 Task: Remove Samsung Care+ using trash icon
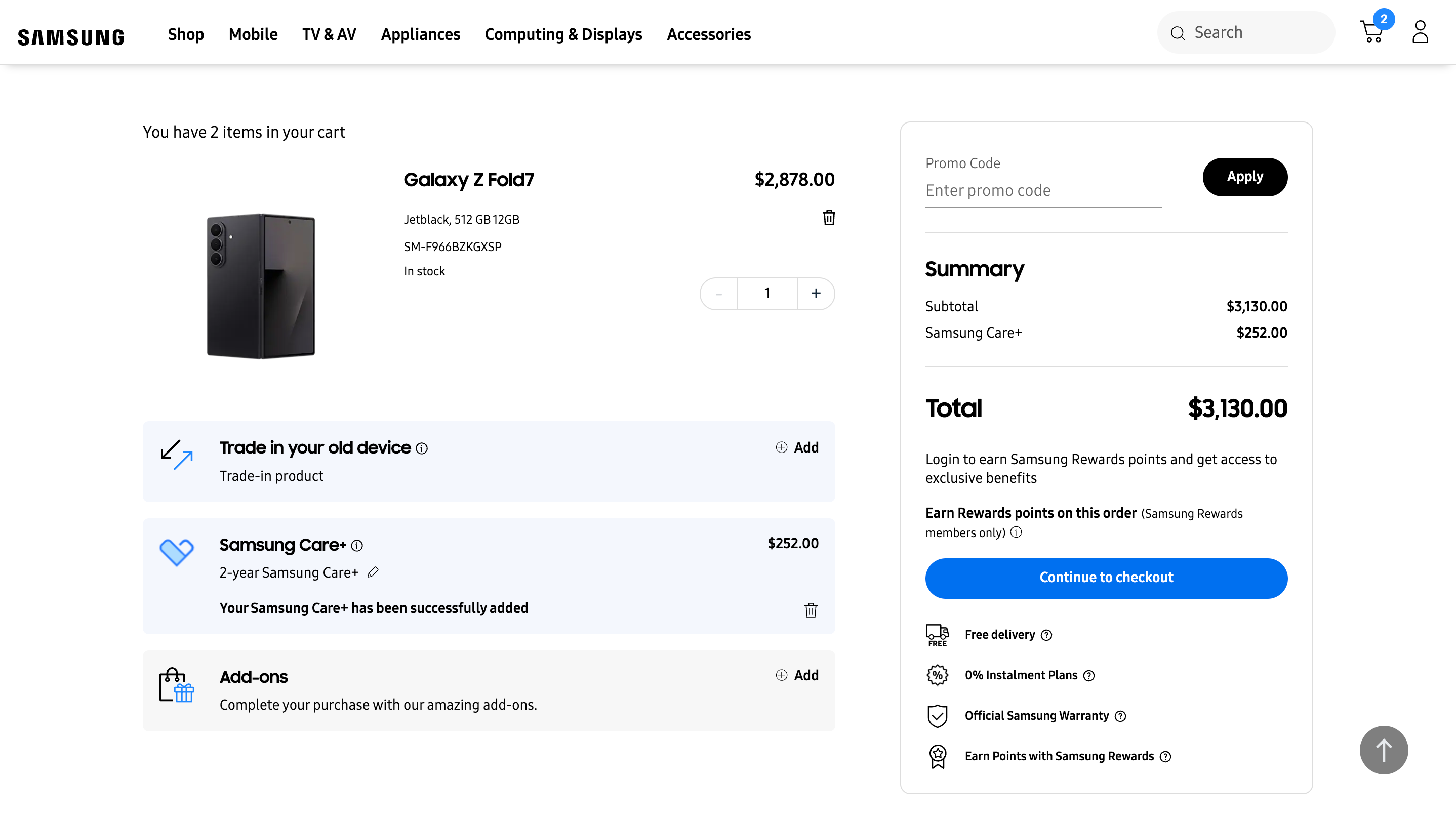(x=811, y=610)
